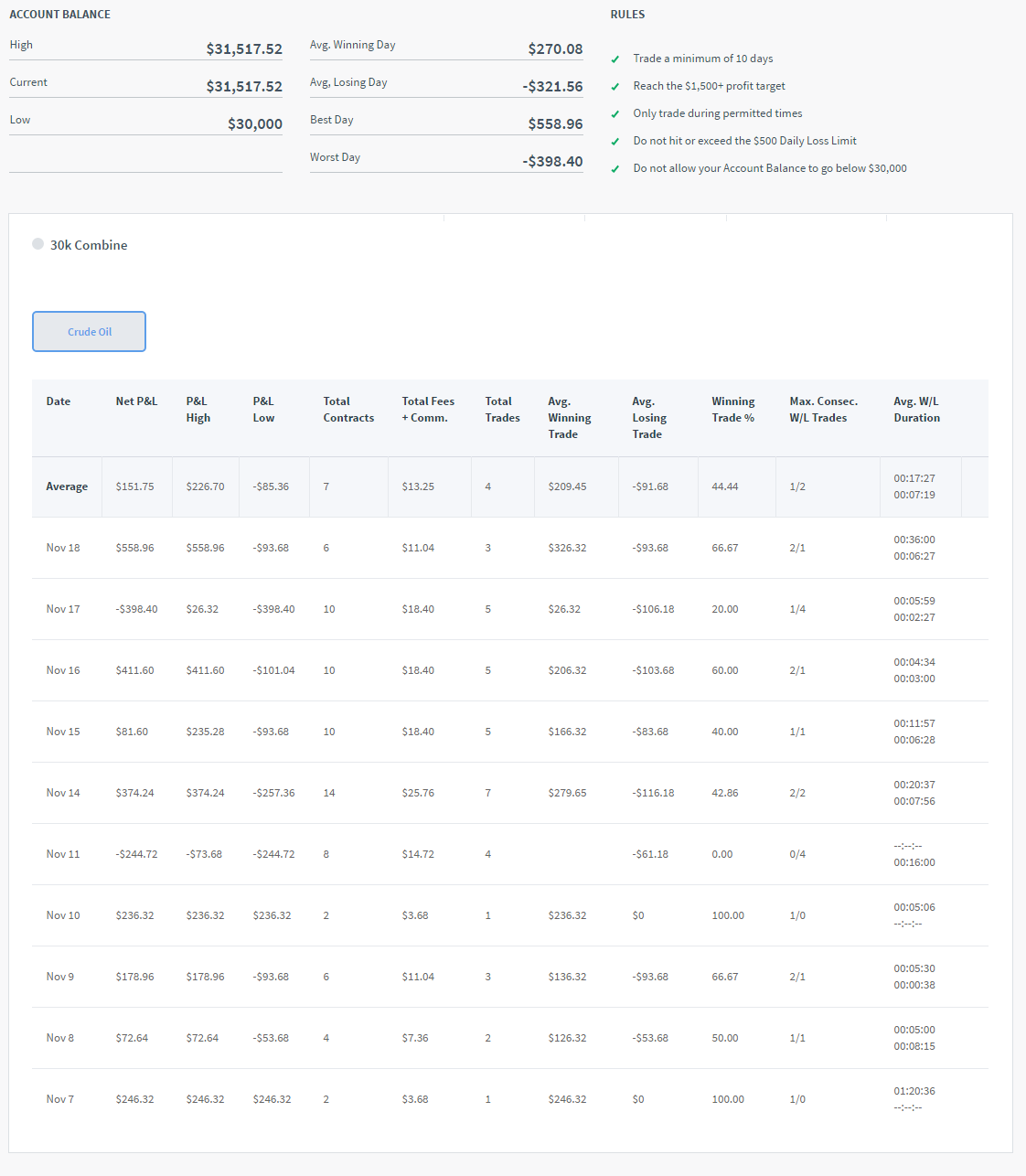Screen dimensions: 1026x1176
Task: Click the Winning Trade % column header
Action: point(733,410)
